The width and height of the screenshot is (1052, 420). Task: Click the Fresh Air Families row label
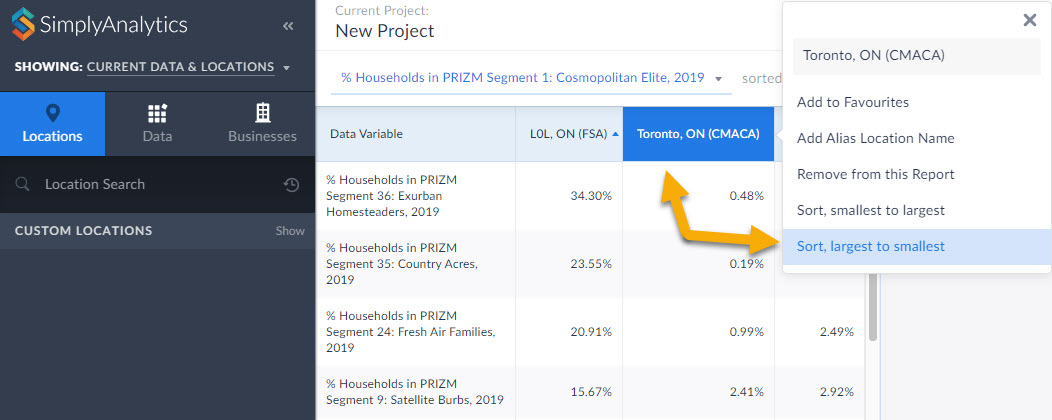point(410,331)
